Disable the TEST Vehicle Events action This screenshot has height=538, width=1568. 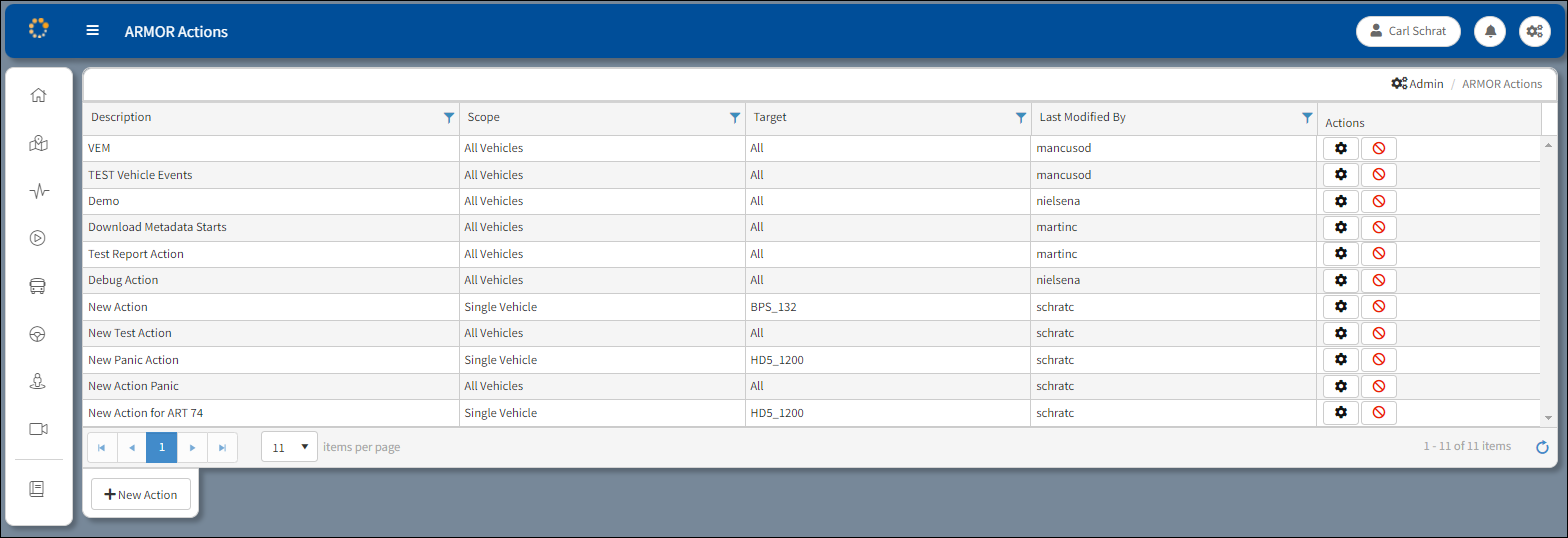pyautogui.click(x=1379, y=175)
